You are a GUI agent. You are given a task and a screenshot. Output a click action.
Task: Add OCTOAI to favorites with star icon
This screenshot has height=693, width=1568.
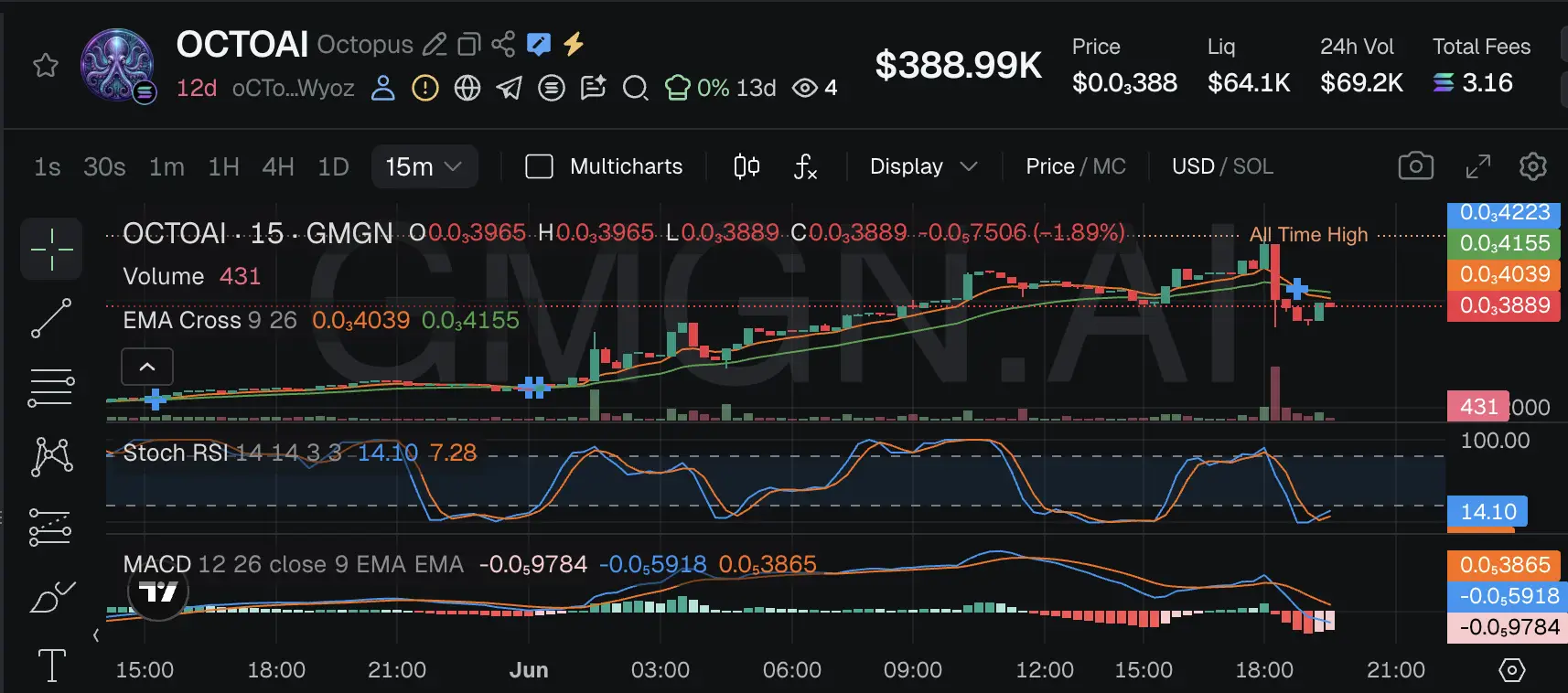(x=46, y=66)
